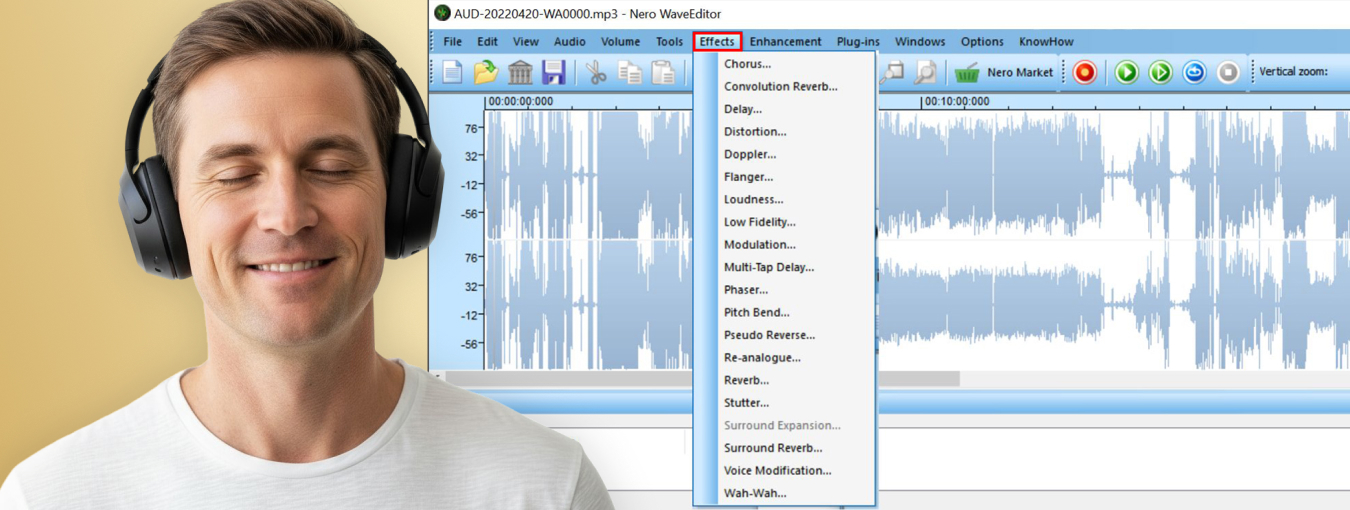Copy selection using the two-pages icon

coord(630,72)
